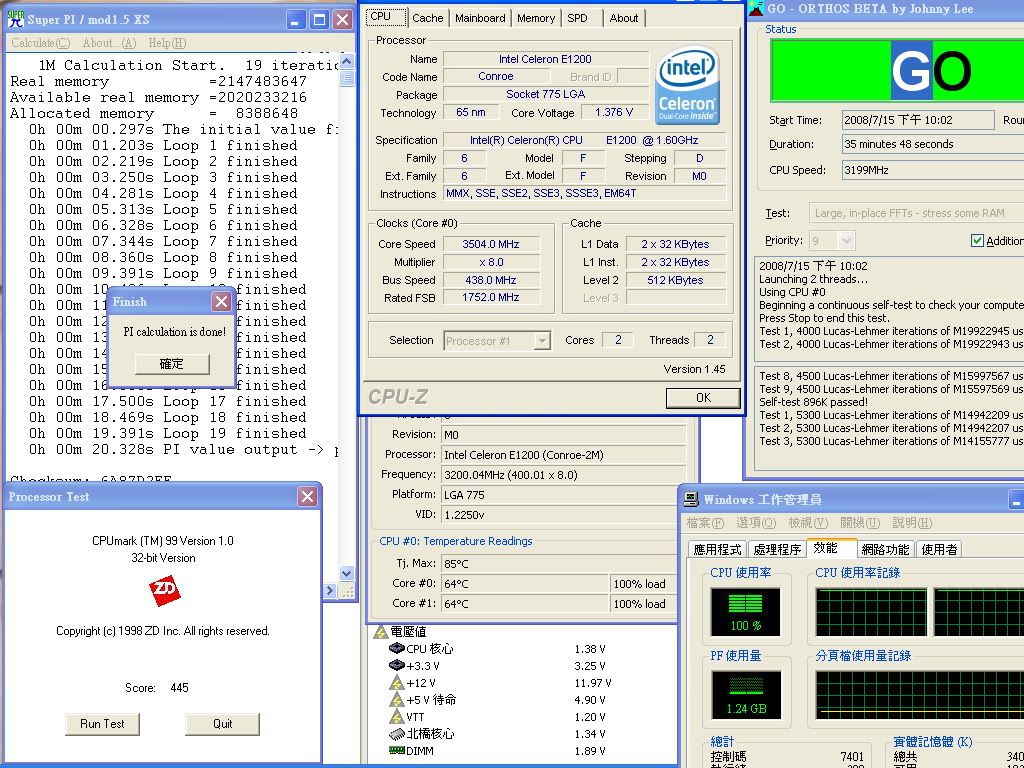Image resolution: width=1024 pixels, height=768 pixels.
Task: Open the 檢視(V) menu in Task Manager
Action: coord(808,523)
